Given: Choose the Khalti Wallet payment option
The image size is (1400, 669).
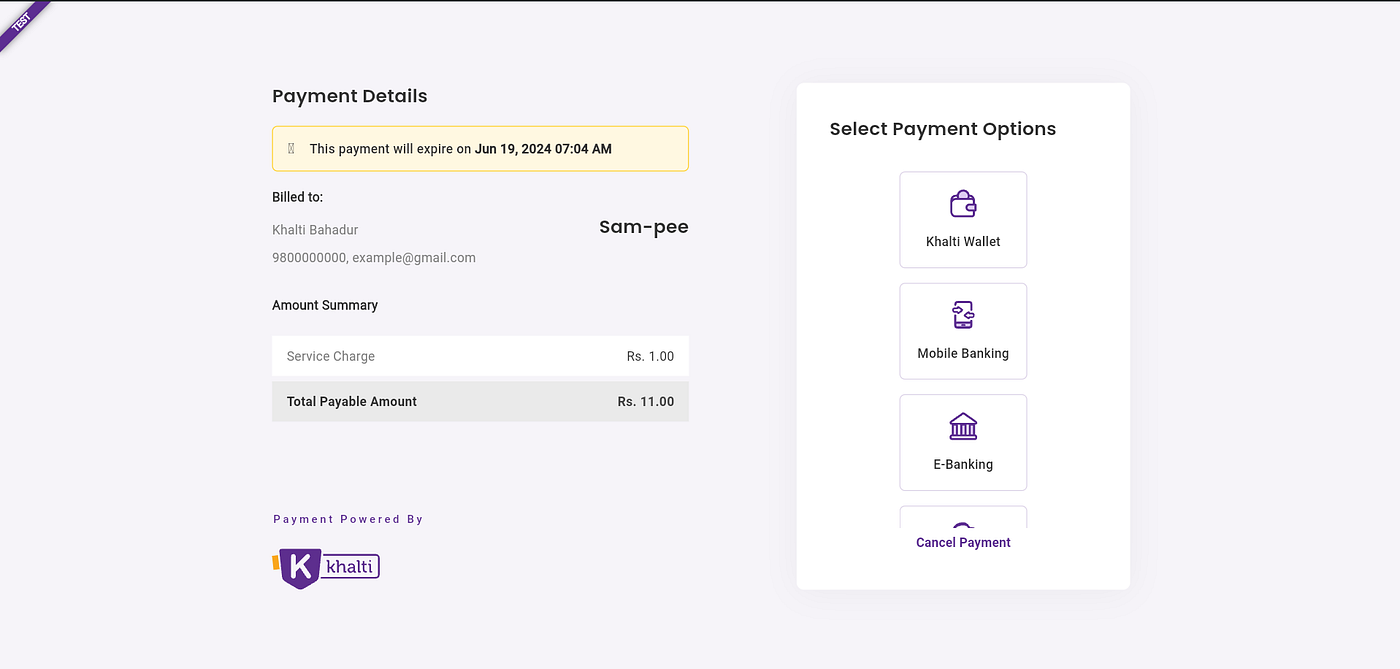Looking at the screenshot, I should [963, 220].
